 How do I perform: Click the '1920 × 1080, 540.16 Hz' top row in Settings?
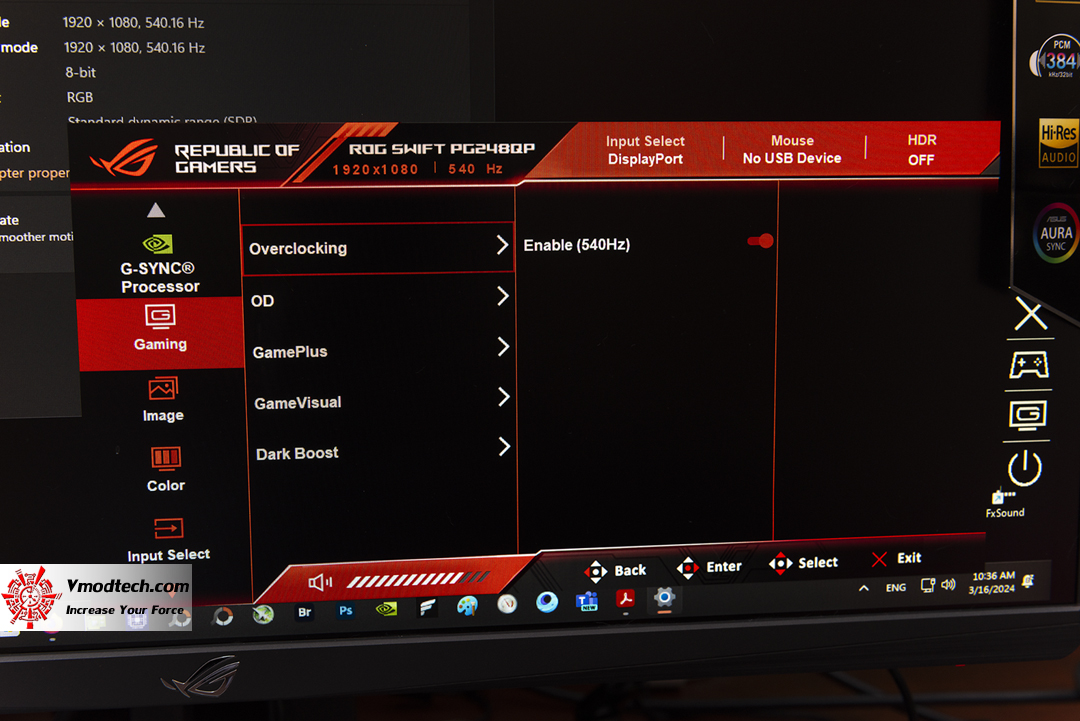[133, 23]
